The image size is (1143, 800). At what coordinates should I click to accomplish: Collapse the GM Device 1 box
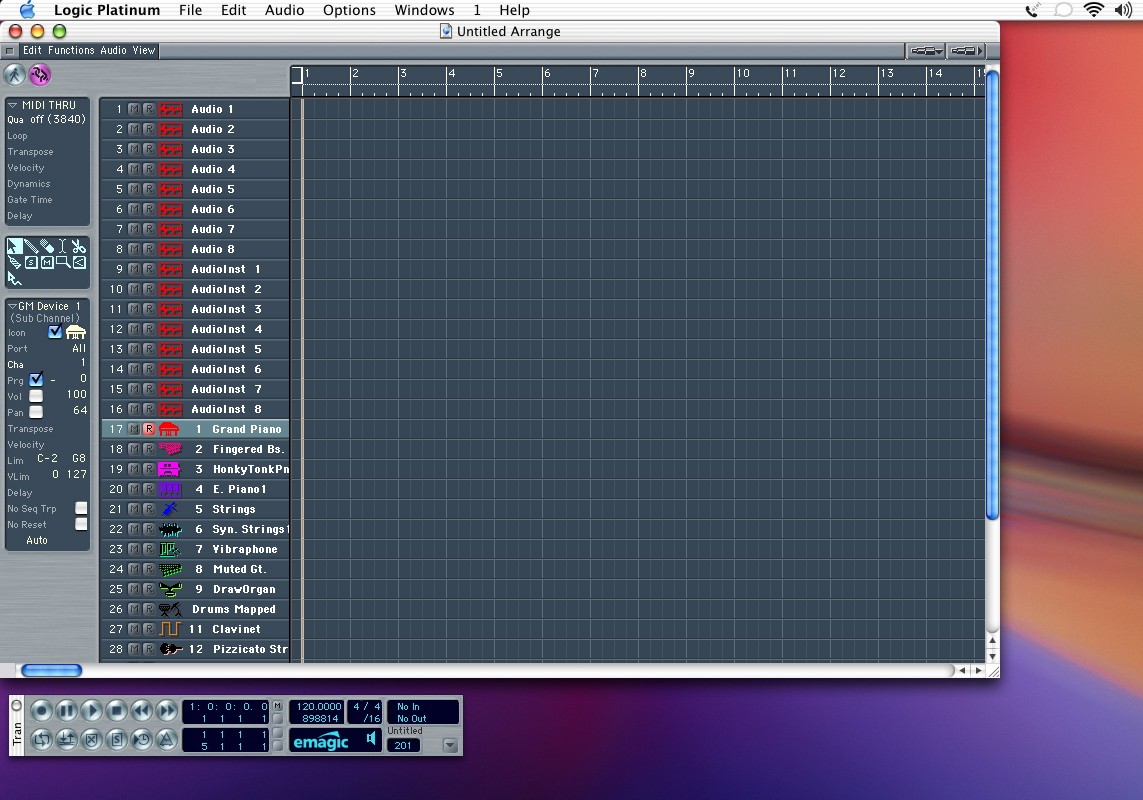[13, 306]
